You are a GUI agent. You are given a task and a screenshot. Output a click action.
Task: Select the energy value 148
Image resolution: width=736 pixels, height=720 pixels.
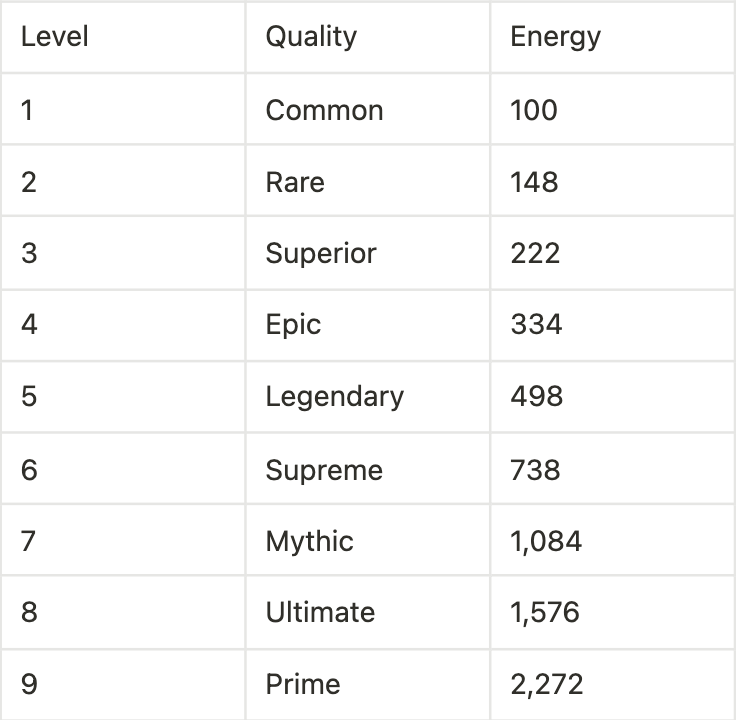534,182
